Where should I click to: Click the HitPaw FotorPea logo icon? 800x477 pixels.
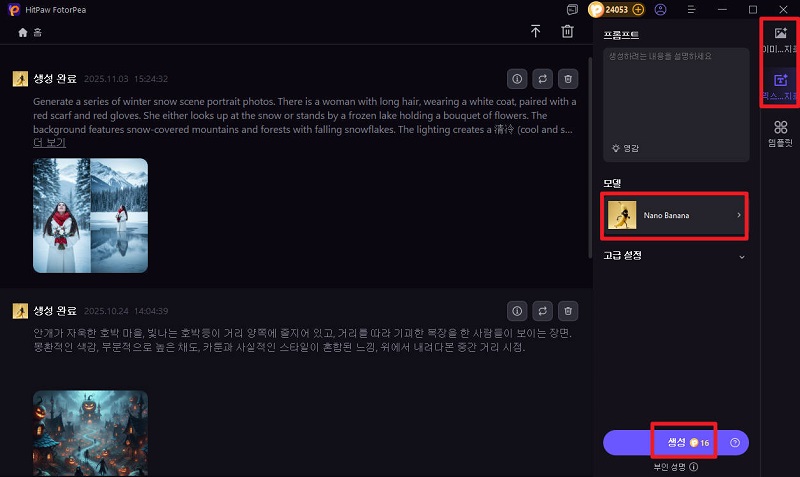coord(14,10)
